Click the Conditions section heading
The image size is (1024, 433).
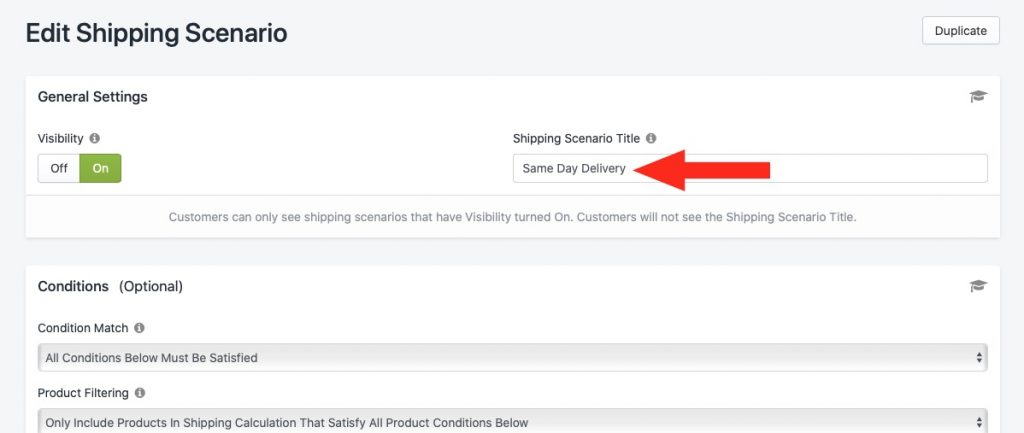click(x=73, y=286)
